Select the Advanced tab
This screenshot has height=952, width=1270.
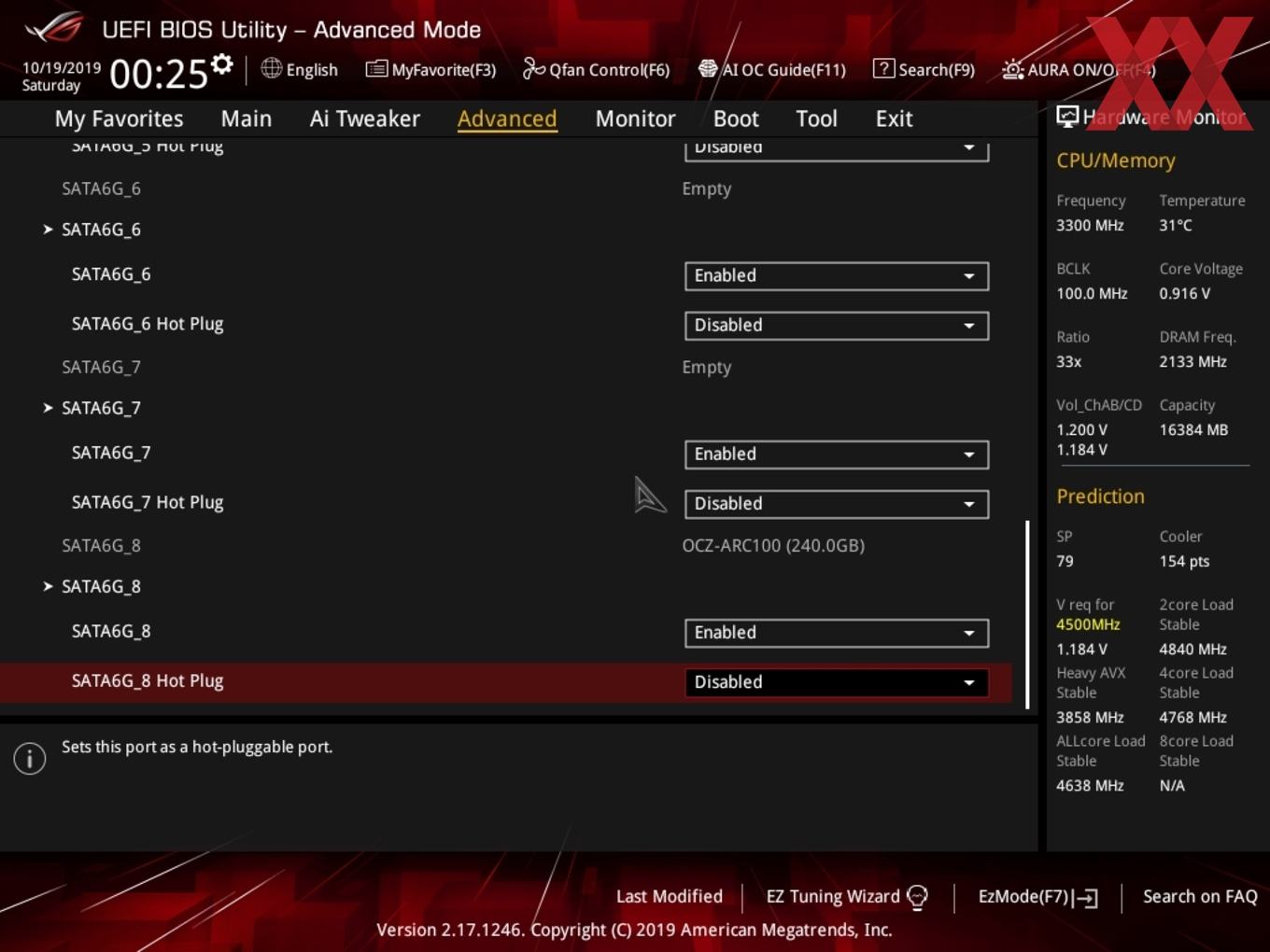[507, 119]
